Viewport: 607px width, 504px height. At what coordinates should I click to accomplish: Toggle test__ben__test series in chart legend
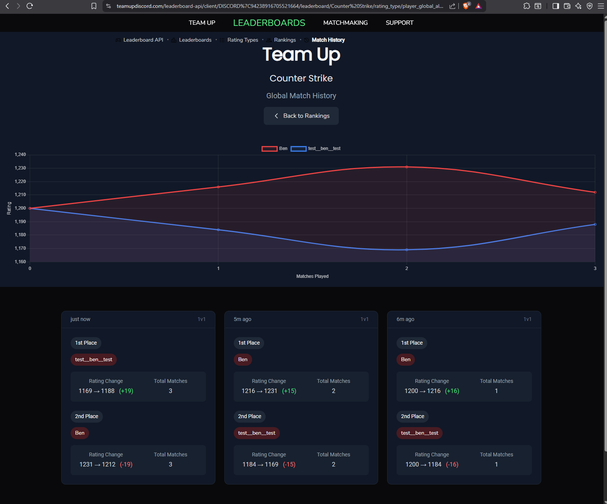tap(316, 148)
